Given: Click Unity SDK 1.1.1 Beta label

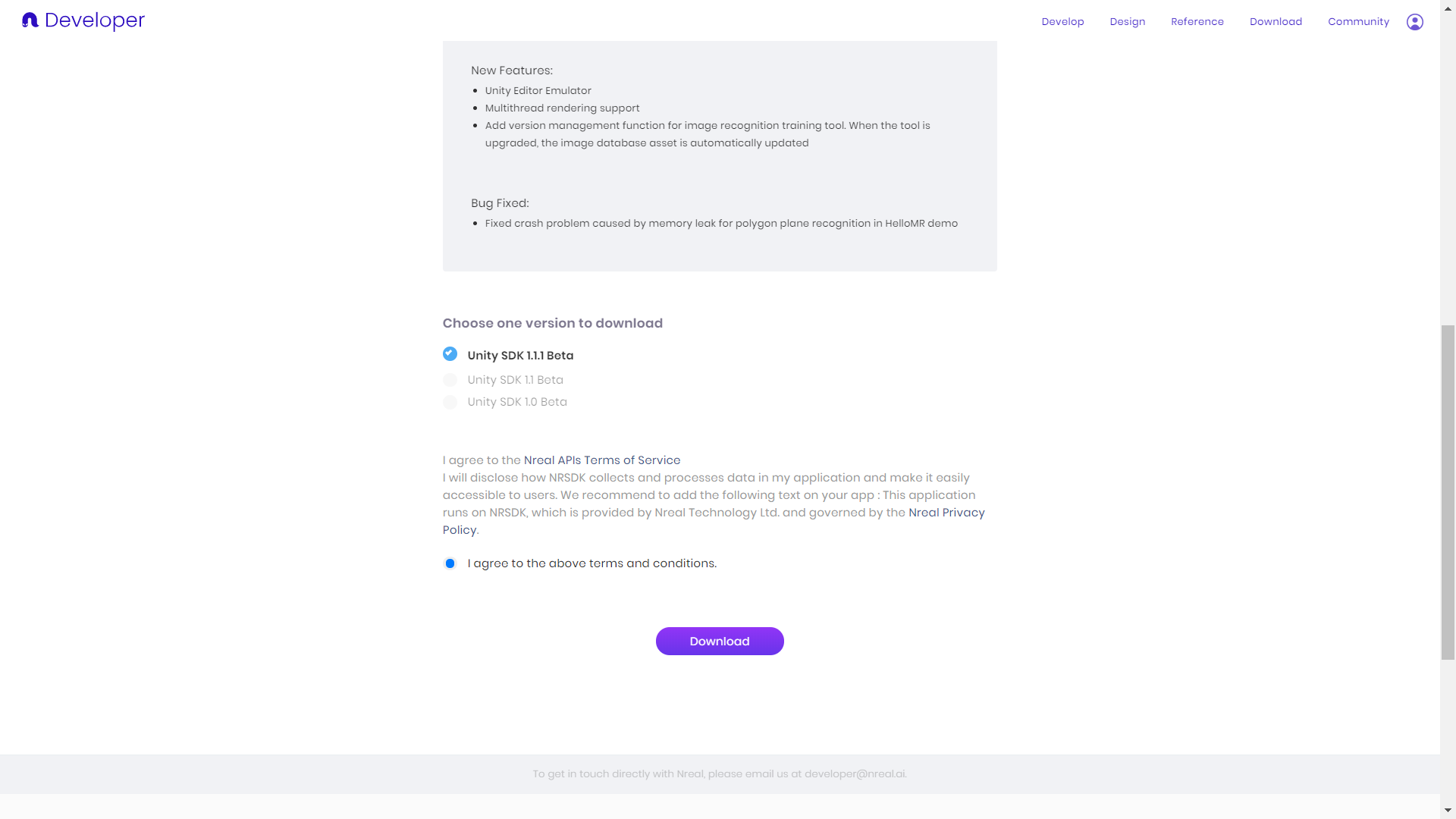Looking at the screenshot, I should (x=520, y=356).
